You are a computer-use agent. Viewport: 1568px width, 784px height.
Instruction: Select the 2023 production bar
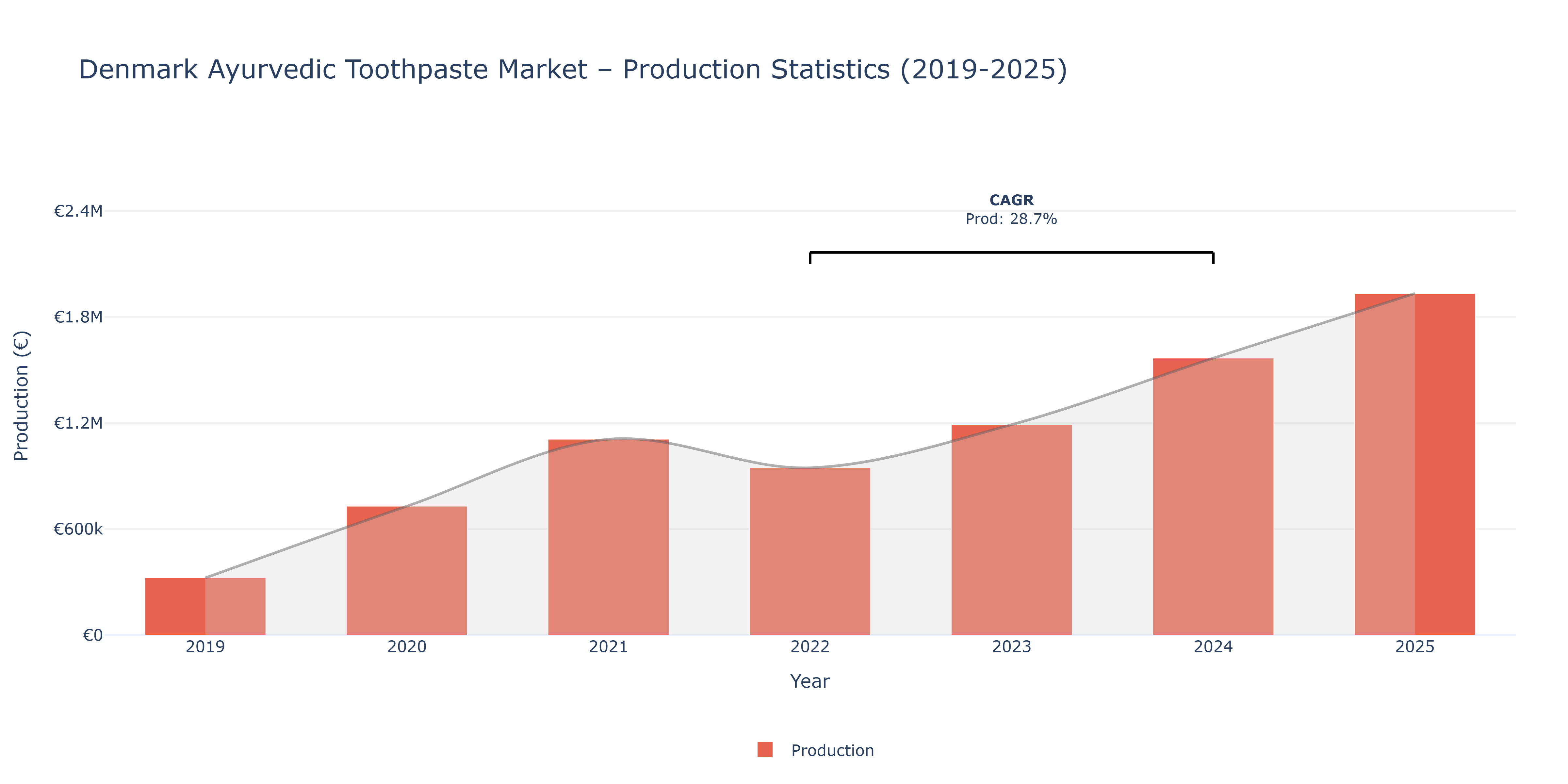[1012, 530]
